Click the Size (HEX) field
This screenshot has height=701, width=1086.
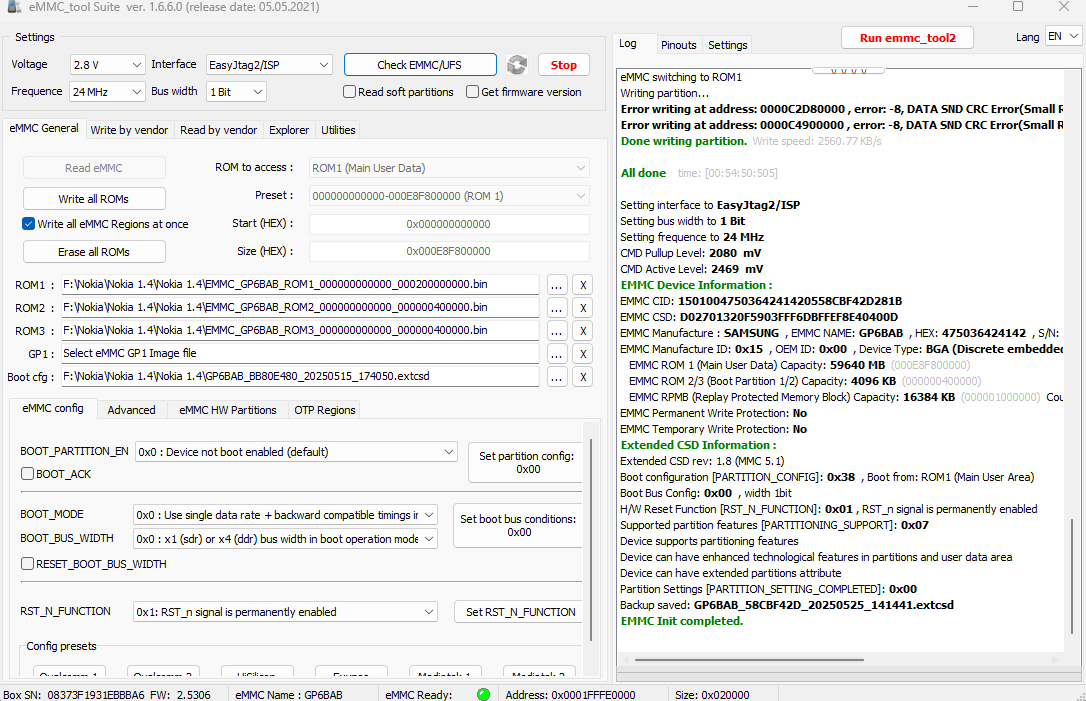coord(449,251)
